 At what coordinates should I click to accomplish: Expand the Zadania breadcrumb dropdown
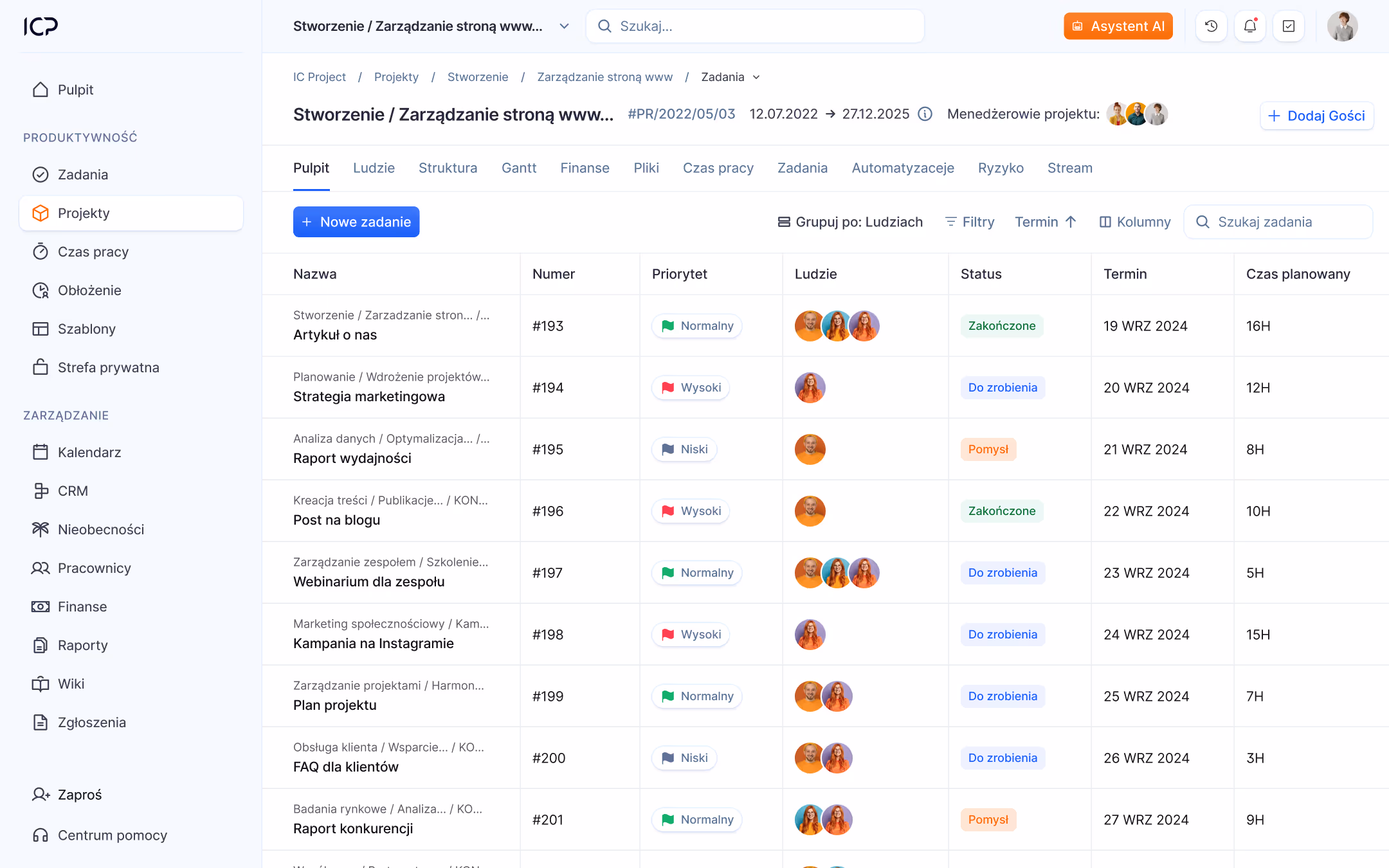click(756, 77)
